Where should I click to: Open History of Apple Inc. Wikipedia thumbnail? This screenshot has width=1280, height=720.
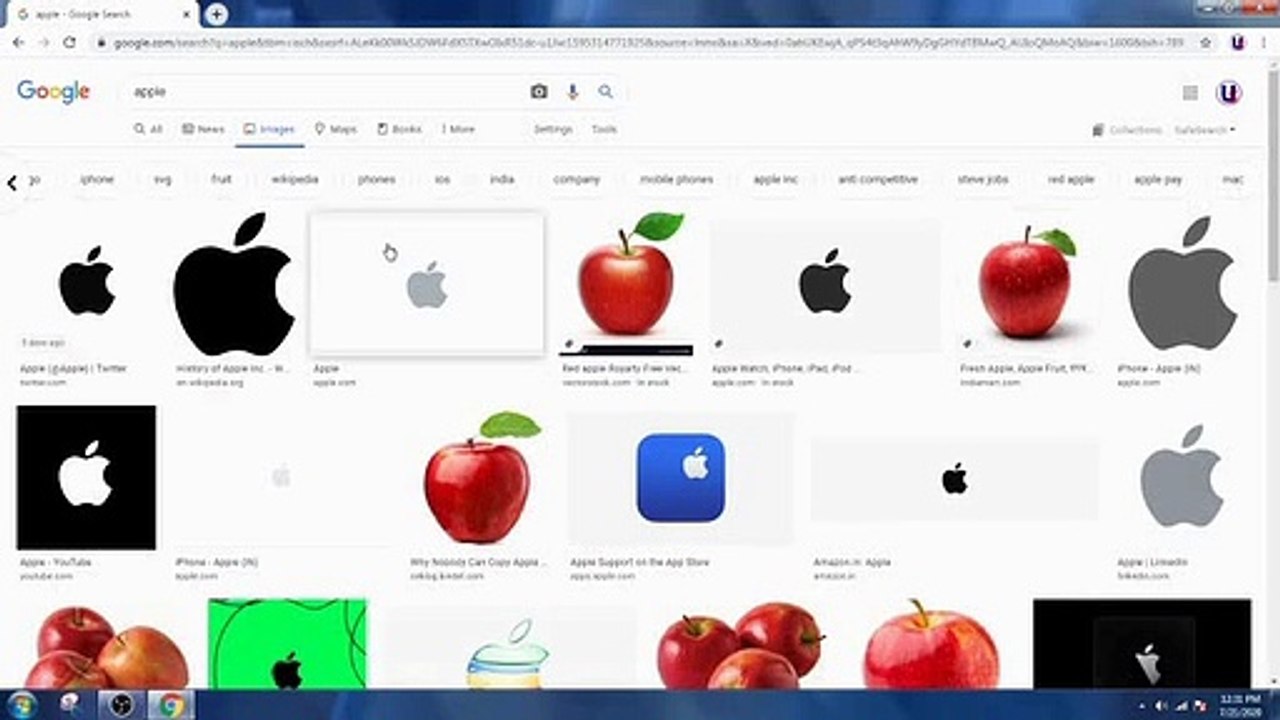coord(233,284)
